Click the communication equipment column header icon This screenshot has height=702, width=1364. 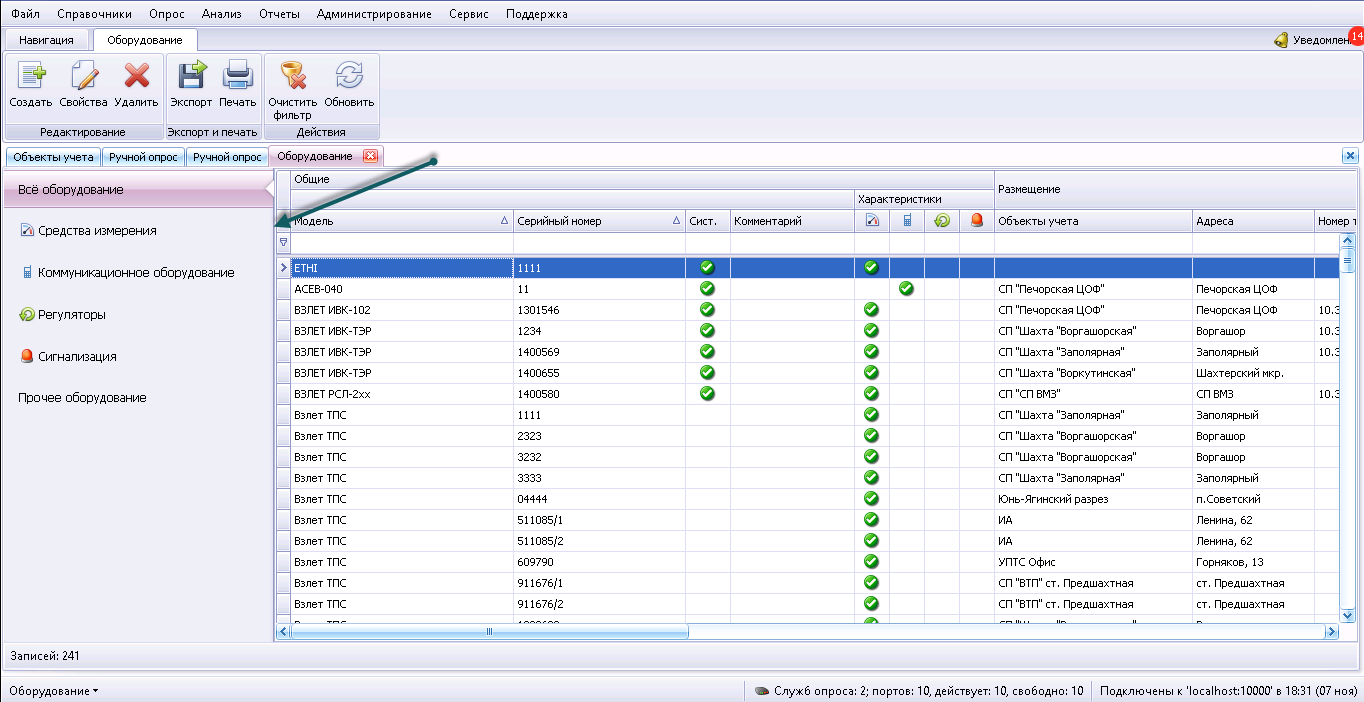pos(907,221)
